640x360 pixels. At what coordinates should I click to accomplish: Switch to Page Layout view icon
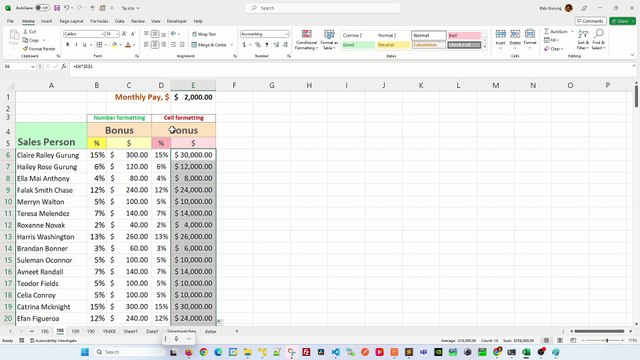(560, 340)
